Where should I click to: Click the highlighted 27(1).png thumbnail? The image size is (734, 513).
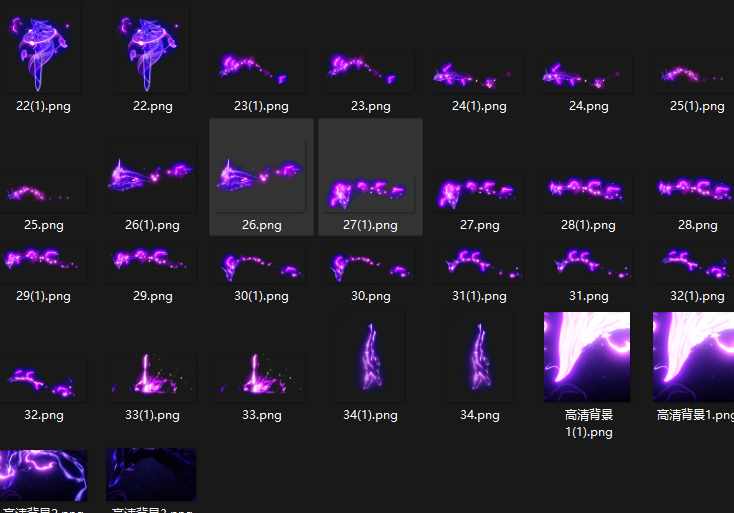pyautogui.click(x=370, y=193)
